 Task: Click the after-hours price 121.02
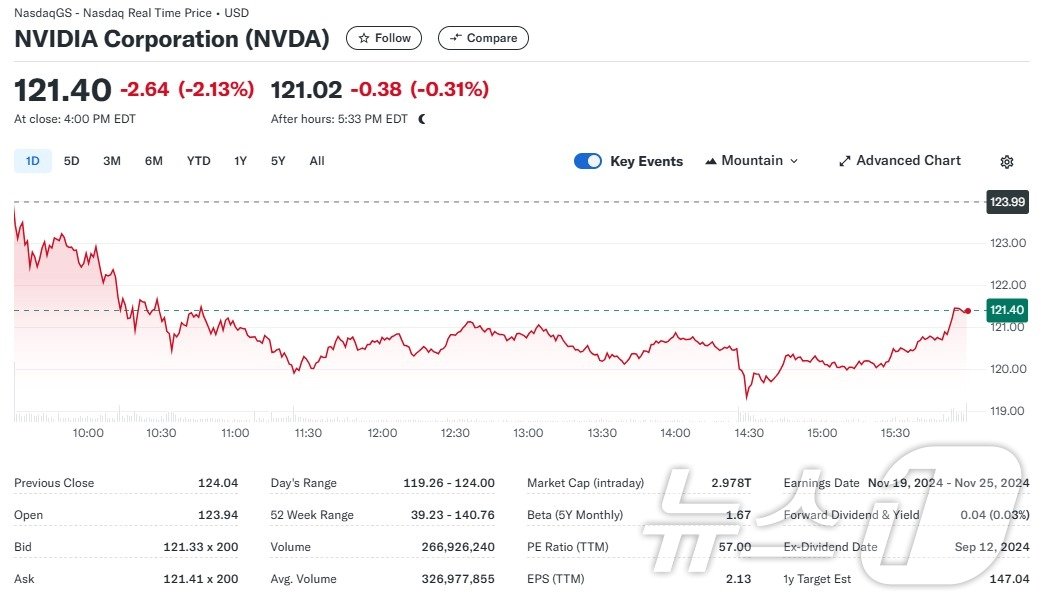pyautogui.click(x=306, y=90)
